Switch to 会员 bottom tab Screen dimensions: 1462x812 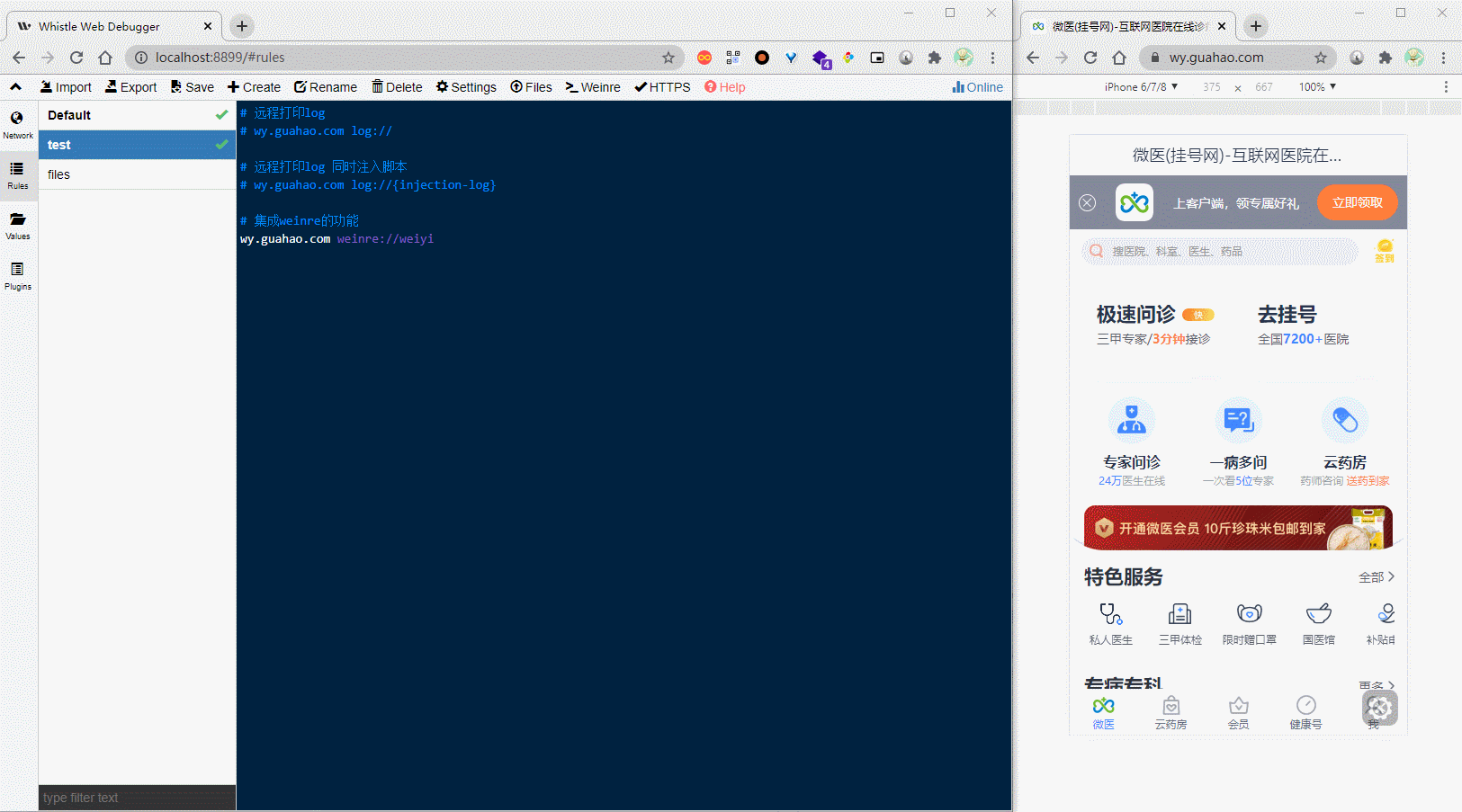tap(1239, 712)
